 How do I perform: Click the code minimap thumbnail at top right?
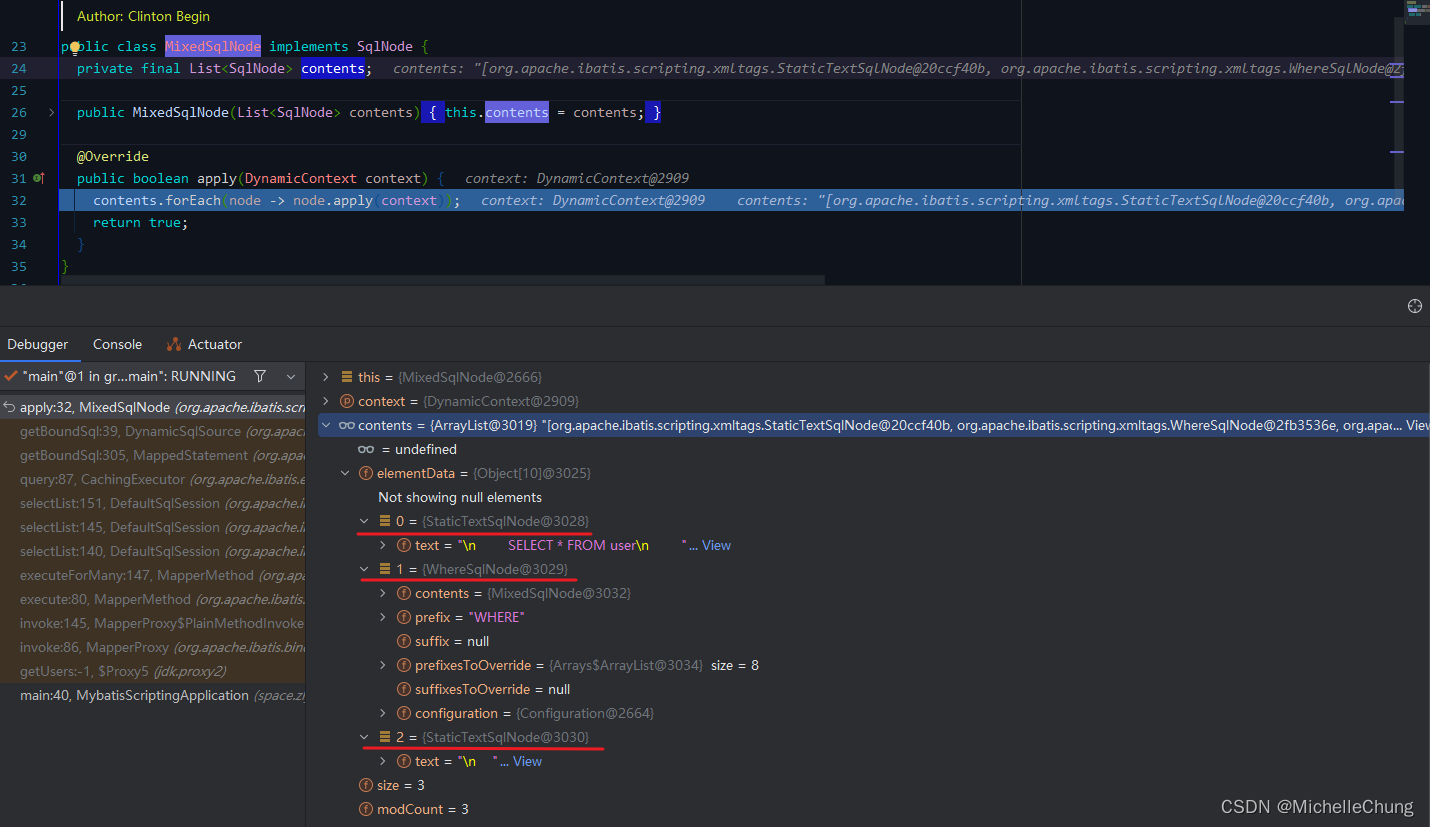(1416, 12)
